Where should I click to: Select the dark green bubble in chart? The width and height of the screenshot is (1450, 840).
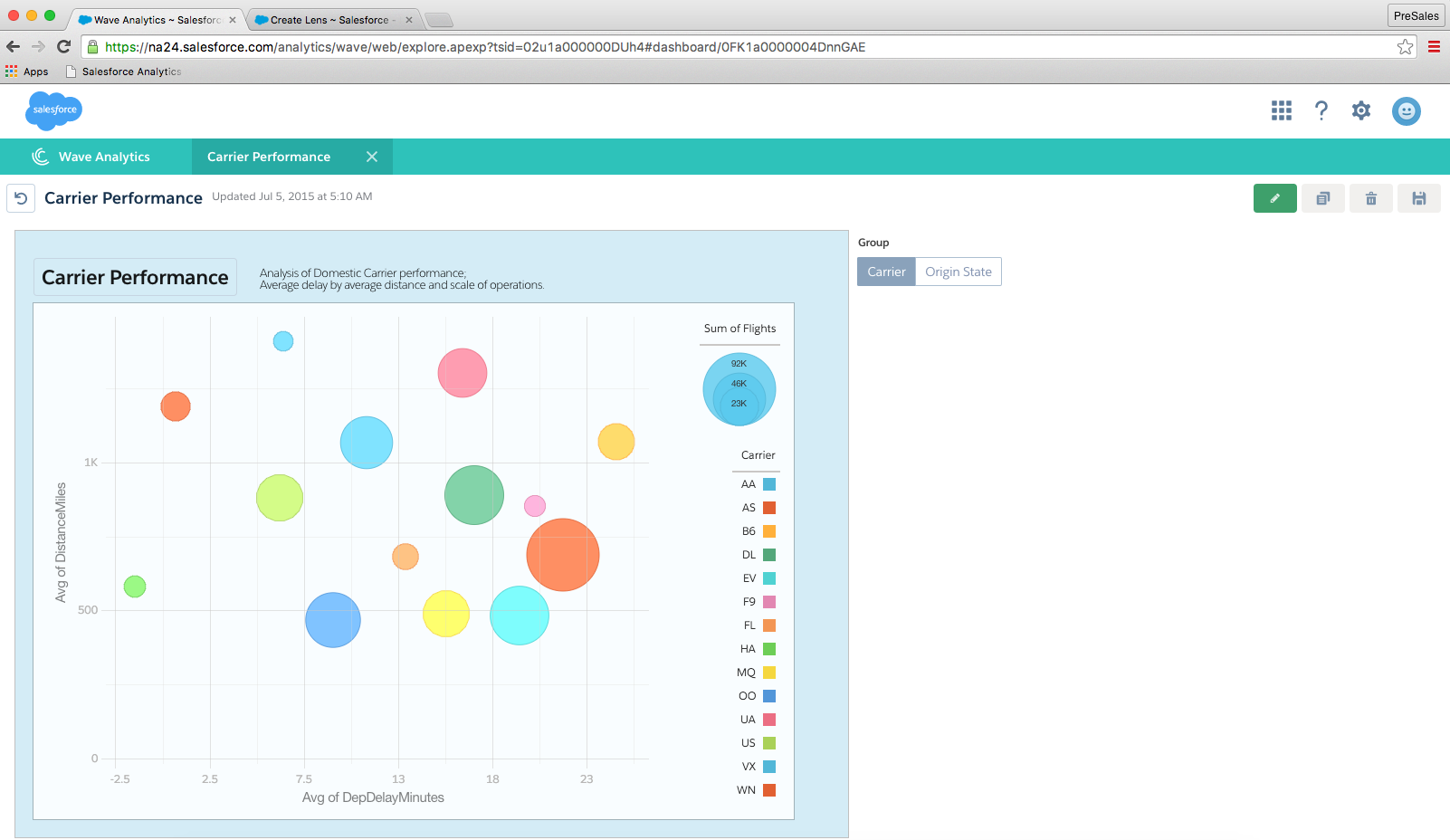click(474, 495)
